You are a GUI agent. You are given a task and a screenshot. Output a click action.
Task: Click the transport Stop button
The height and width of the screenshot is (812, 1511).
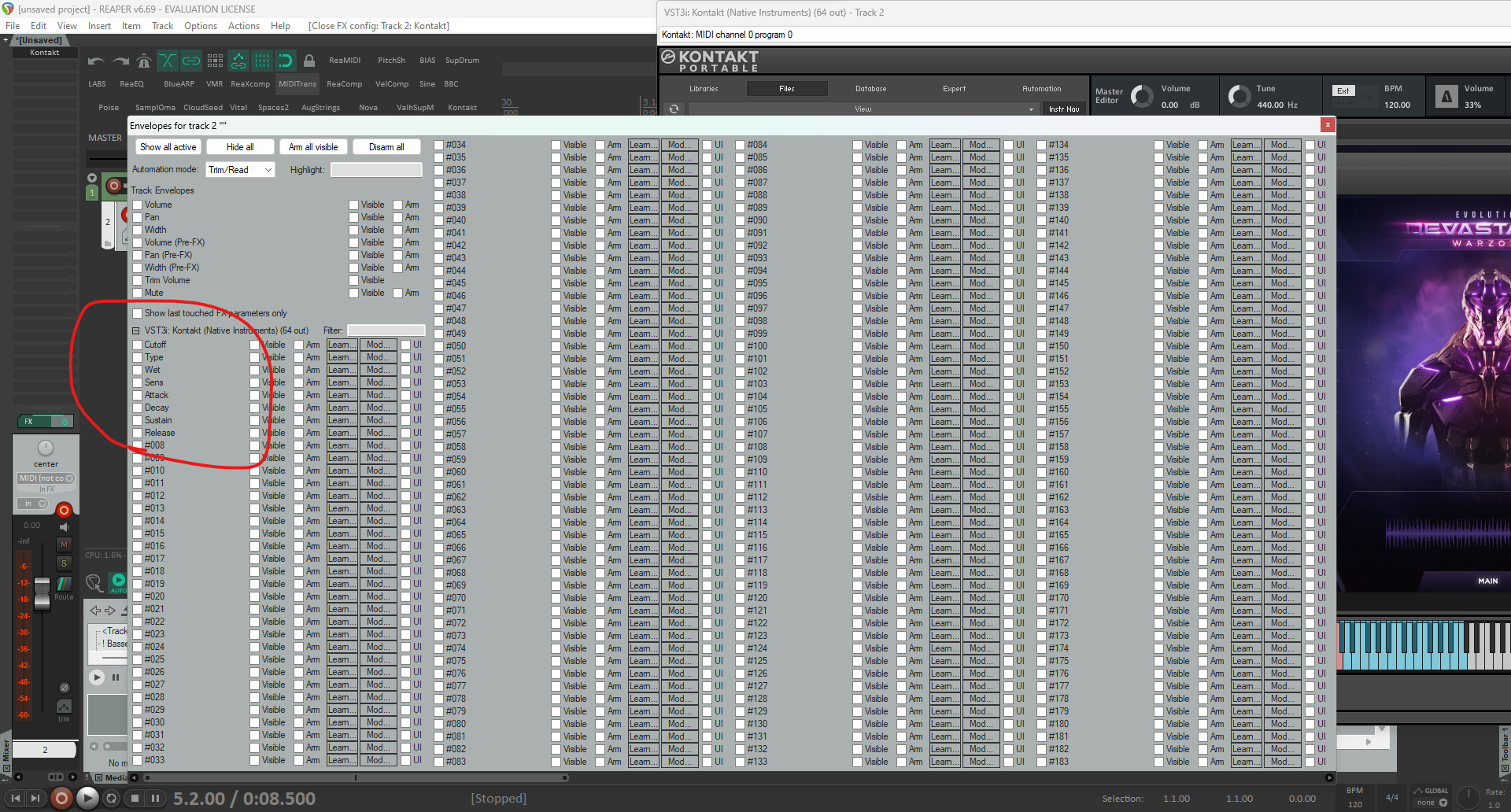[135, 799]
